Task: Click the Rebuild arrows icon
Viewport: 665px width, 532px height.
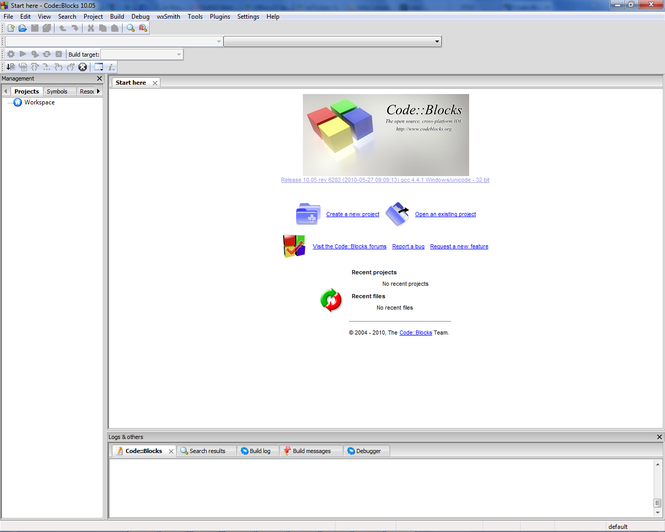Action: [47, 54]
